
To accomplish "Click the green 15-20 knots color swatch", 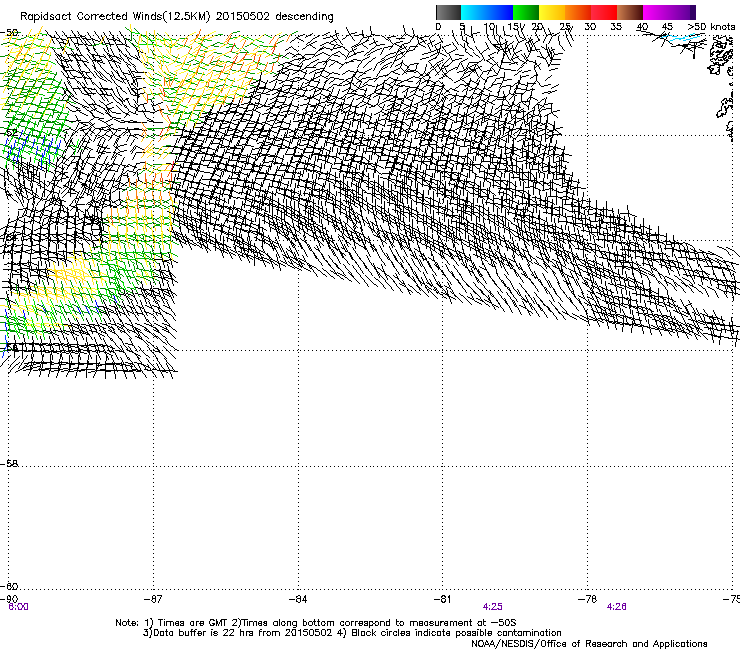I will click(x=526, y=12).
